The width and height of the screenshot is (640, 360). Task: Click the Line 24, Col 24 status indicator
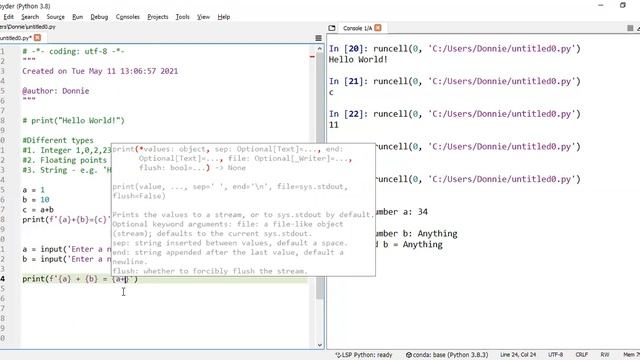(518, 355)
